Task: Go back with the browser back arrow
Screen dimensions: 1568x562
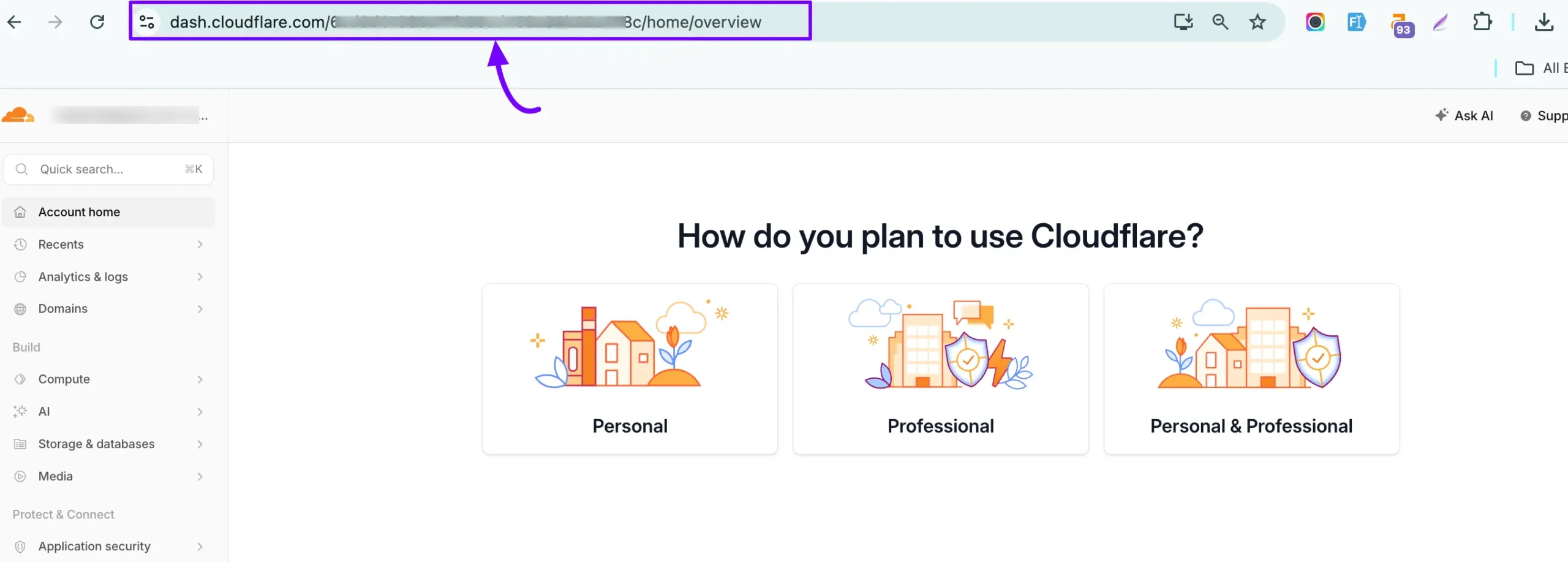Action: pyautogui.click(x=15, y=22)
